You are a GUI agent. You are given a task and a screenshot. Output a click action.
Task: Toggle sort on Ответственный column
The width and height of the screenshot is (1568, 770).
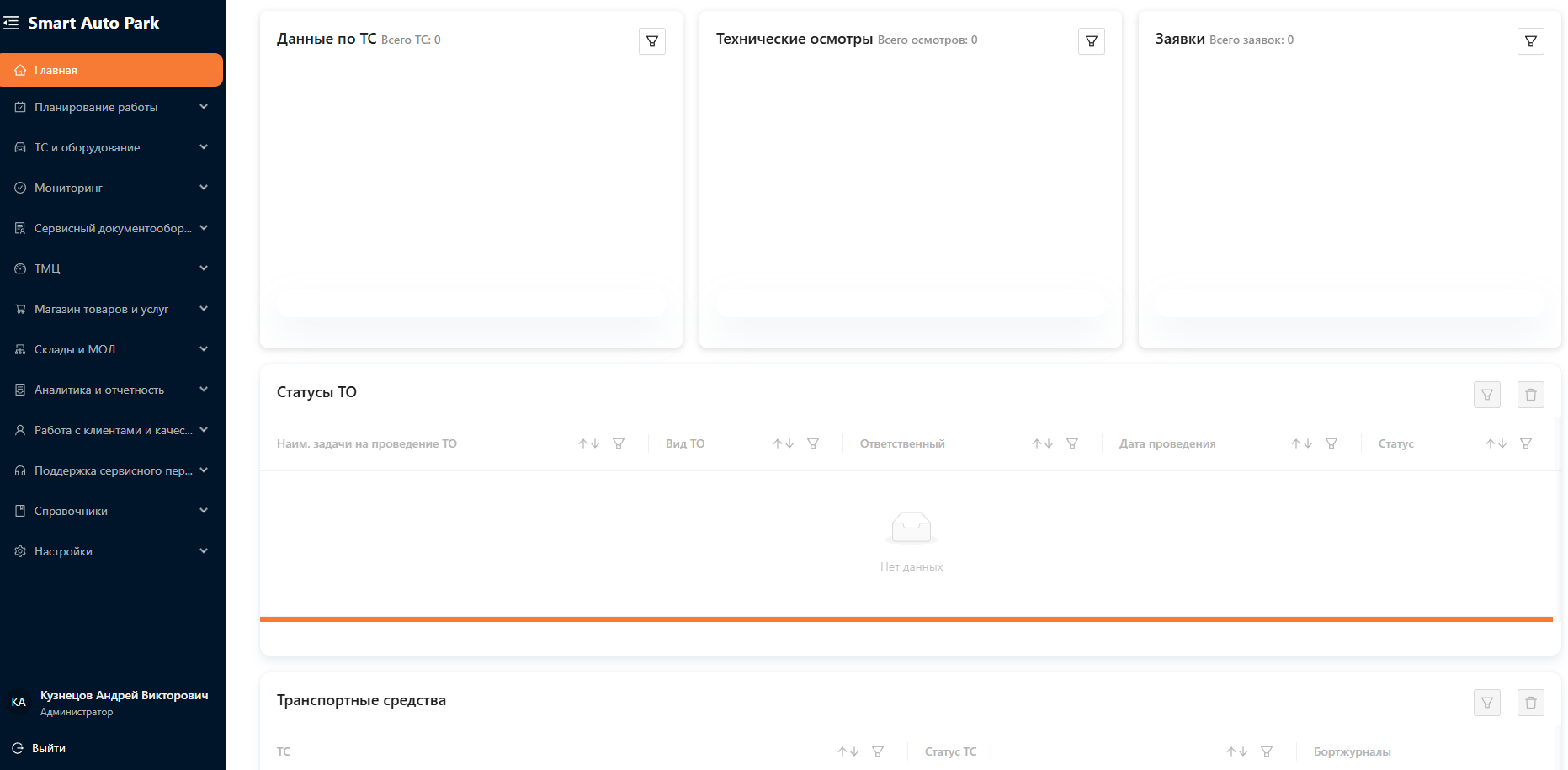(x=1042, y=443)
